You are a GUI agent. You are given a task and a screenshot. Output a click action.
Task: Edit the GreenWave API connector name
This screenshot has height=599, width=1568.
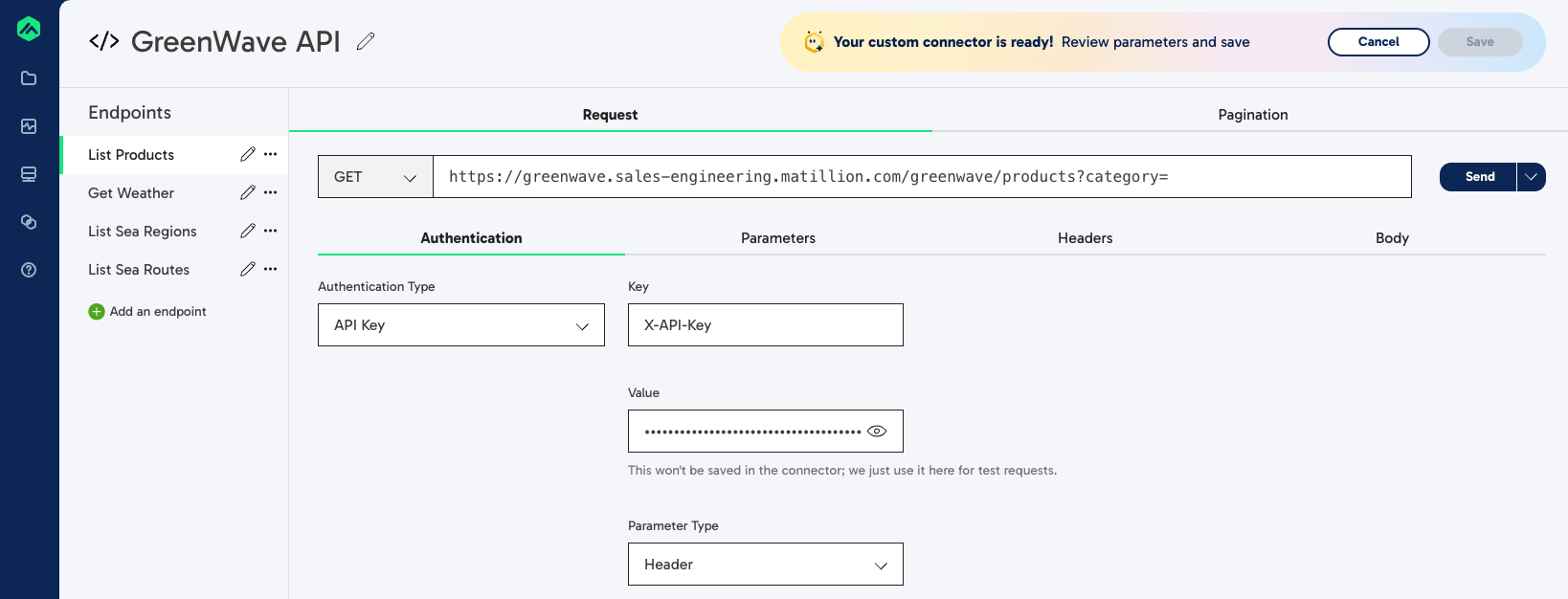pos(366,41)
